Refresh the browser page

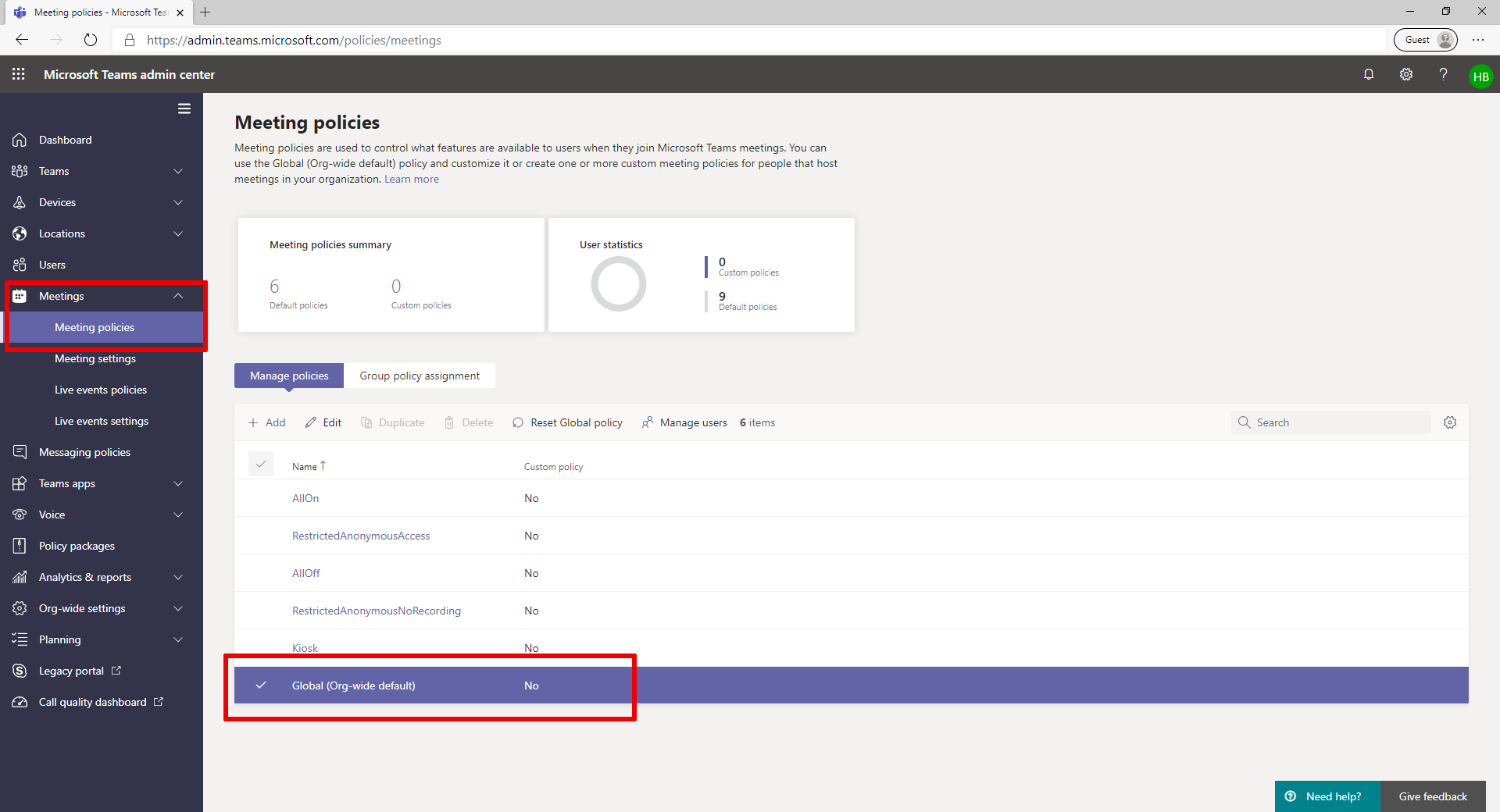click(x=91, y=40)
